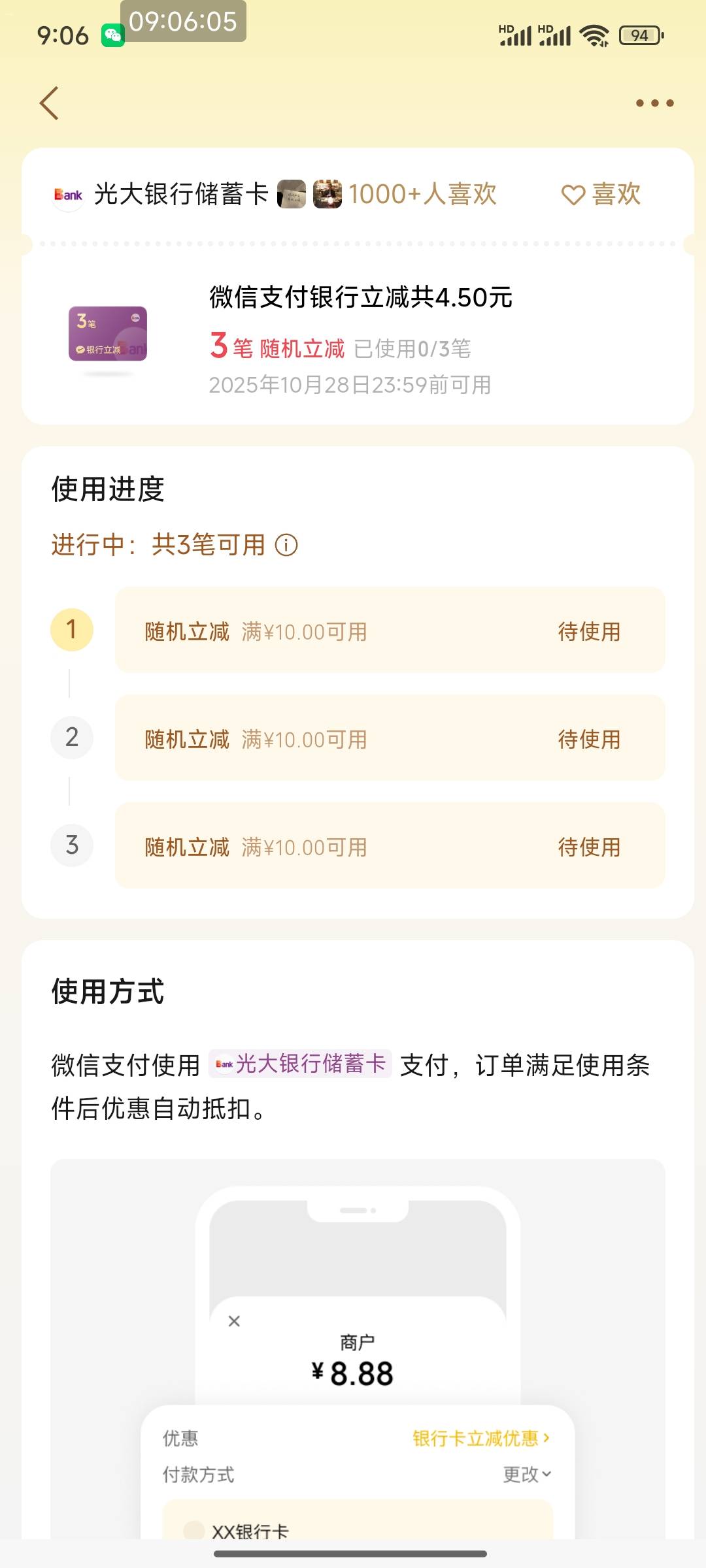Viewport: 706px width, 1568px height.
Task: Open the second 随机立减 待使用 coupon row
Action: point(390,738)
